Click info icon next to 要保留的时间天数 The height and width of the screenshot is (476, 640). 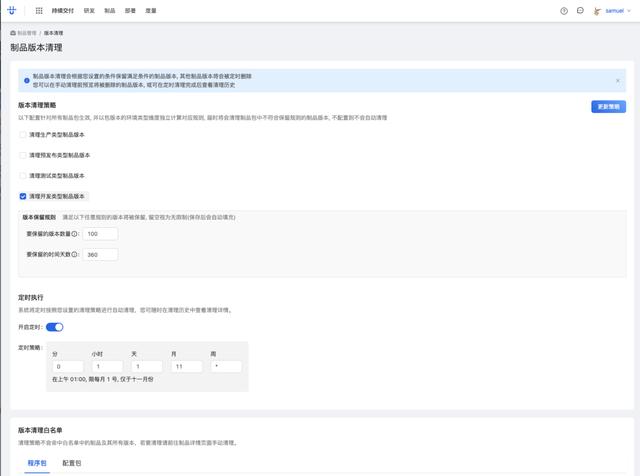74,254
